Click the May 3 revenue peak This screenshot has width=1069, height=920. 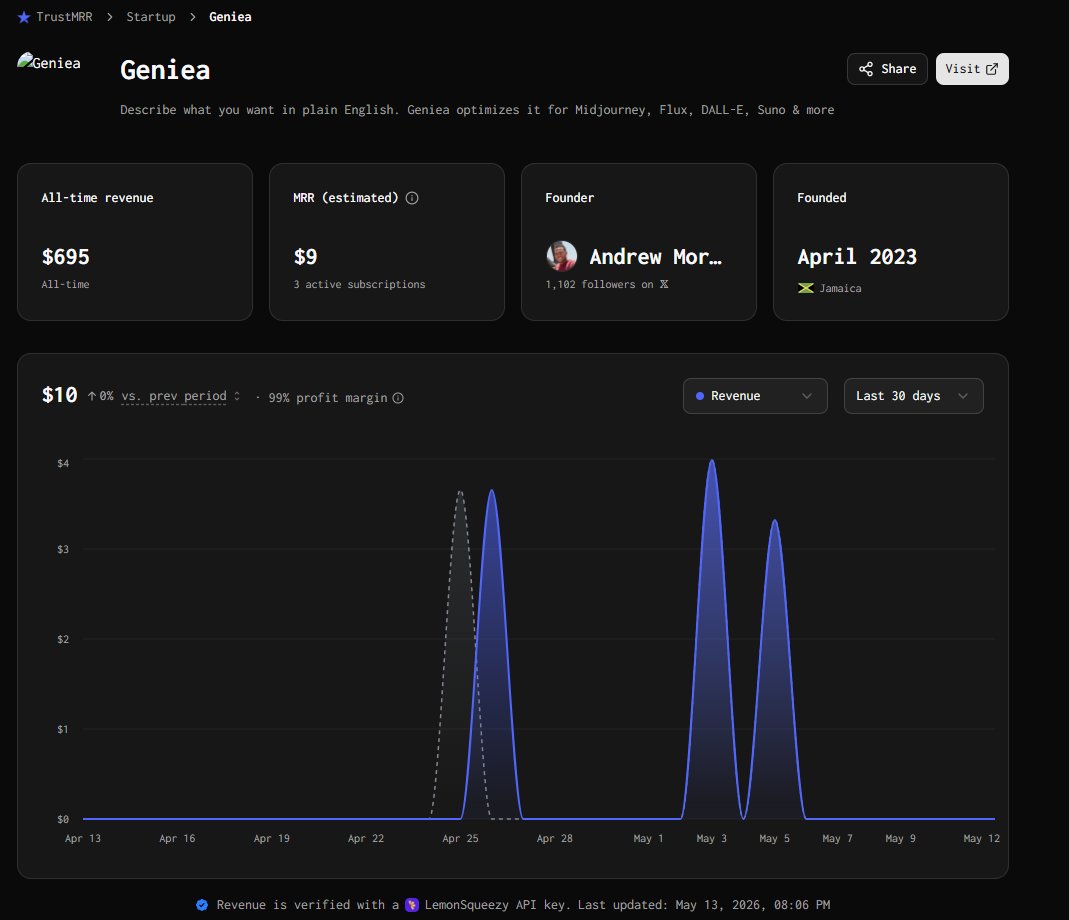pyautogui.click(x=712, y=461)
